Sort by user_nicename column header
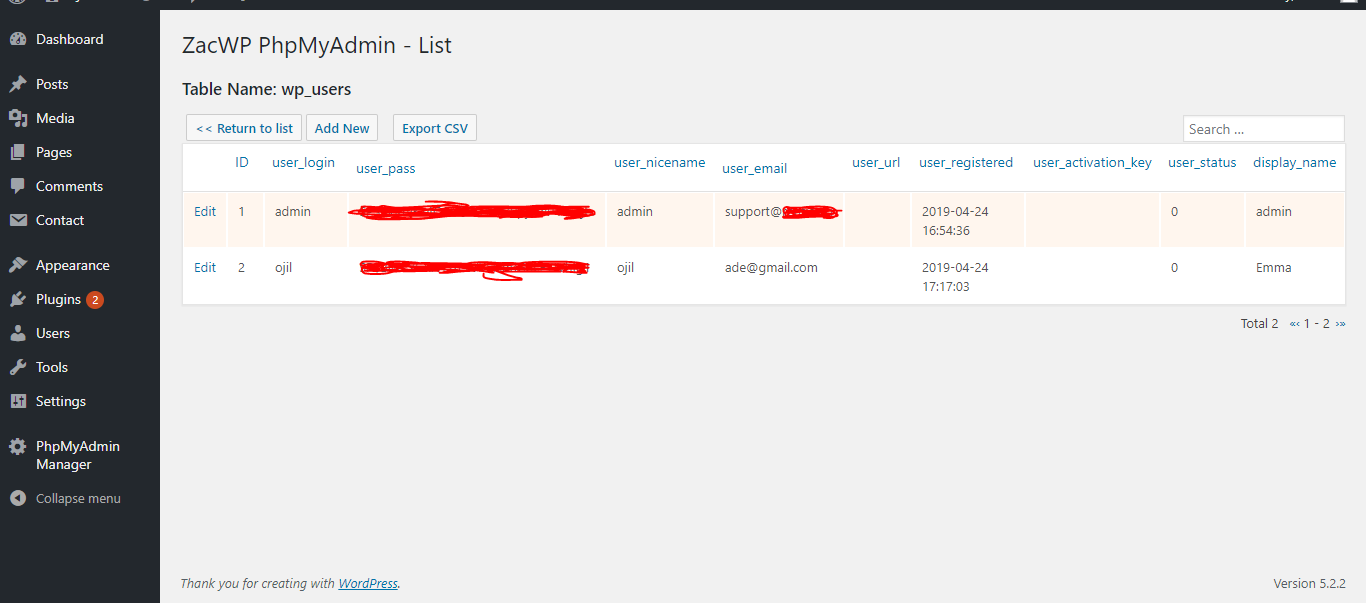 [660, 162]
